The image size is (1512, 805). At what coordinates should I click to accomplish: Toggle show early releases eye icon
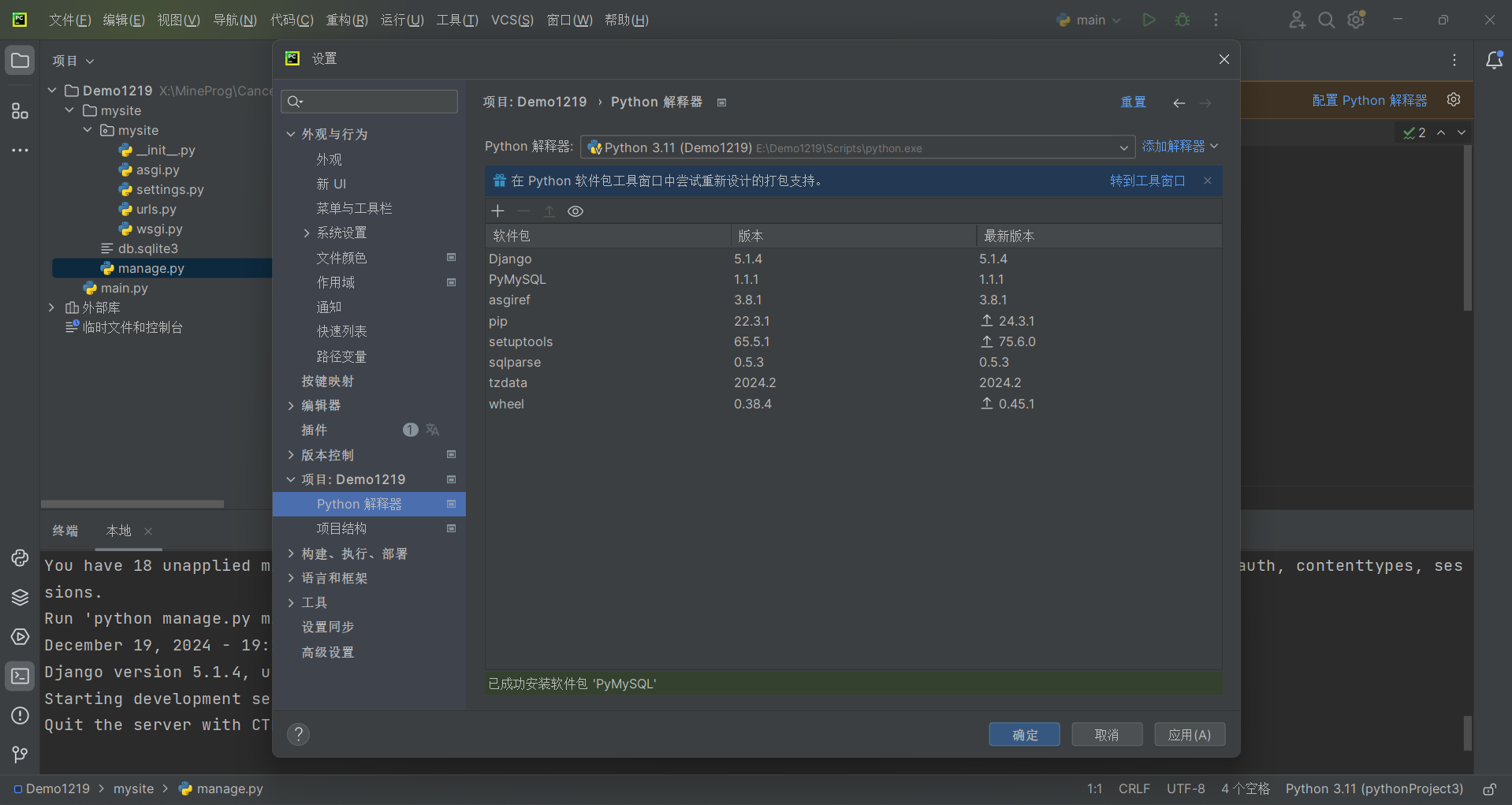click(x=575, y=211)
